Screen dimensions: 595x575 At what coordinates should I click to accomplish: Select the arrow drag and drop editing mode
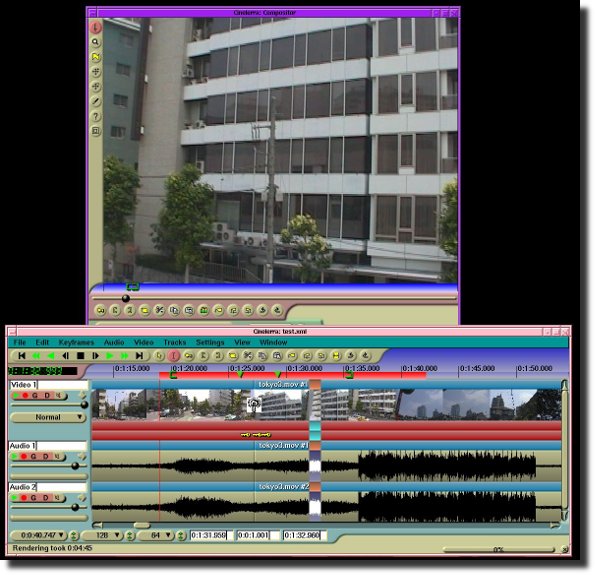coord(159,356)
